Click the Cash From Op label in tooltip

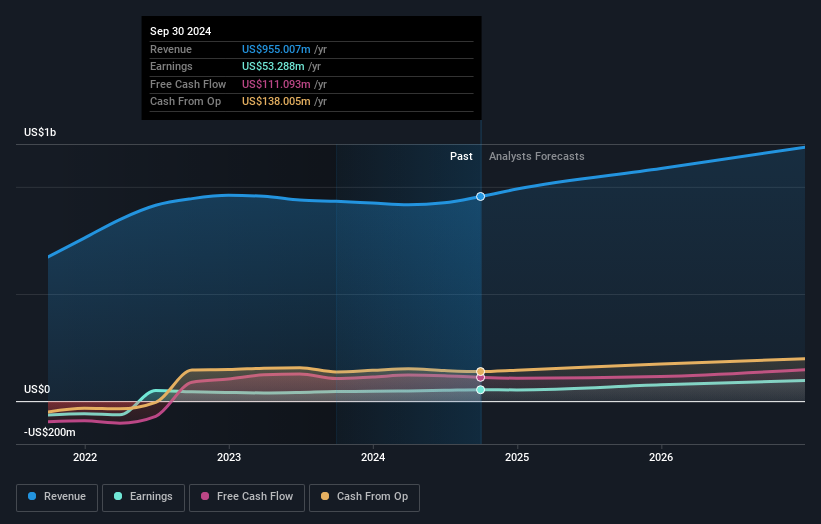[185, 102]
